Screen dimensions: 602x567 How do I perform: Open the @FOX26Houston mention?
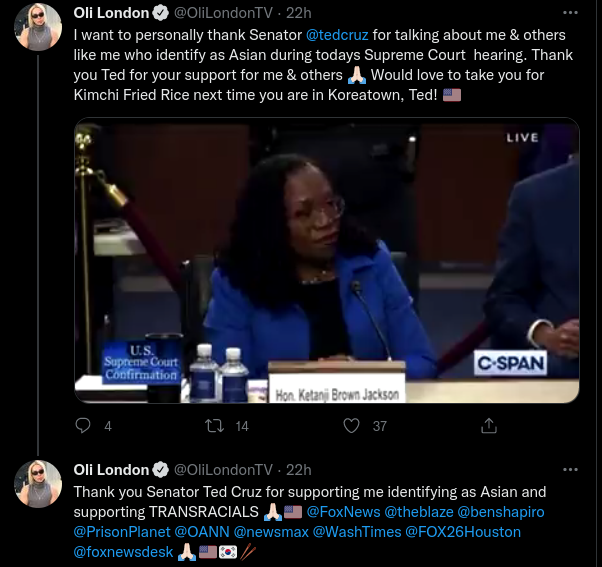coord(463,532)
